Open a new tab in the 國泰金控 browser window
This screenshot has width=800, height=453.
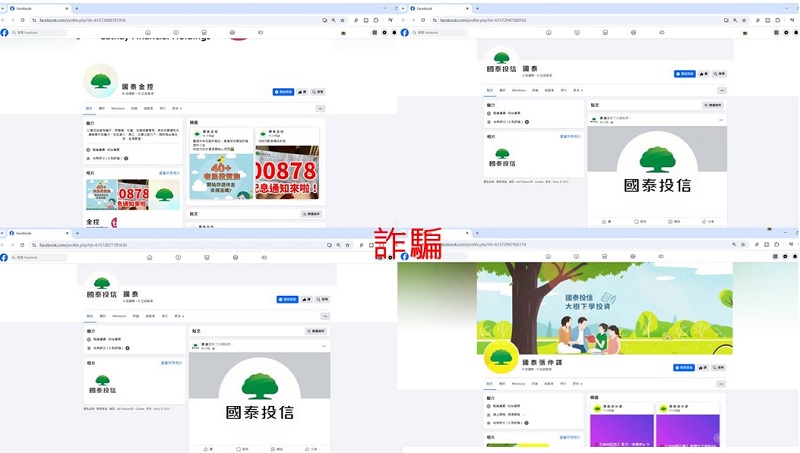77,8
